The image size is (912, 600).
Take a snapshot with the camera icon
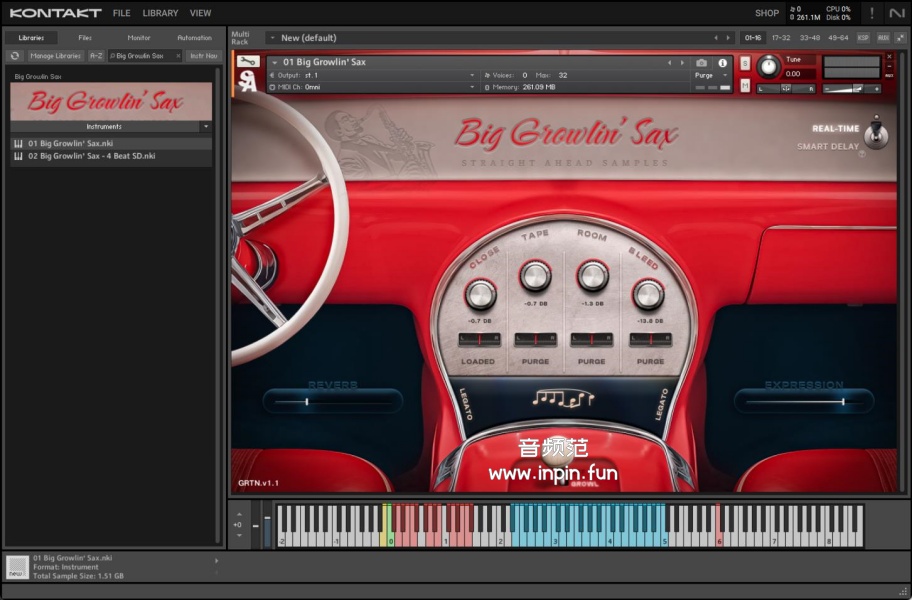tap(701, 63)
